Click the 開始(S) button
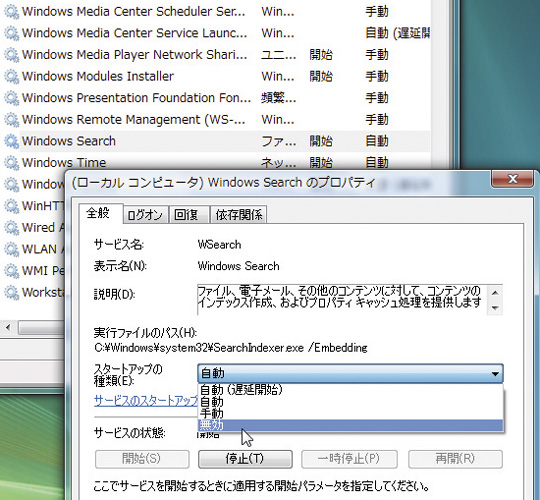The image size is (540, 500). pyautogui.click(x=142, y=459)
